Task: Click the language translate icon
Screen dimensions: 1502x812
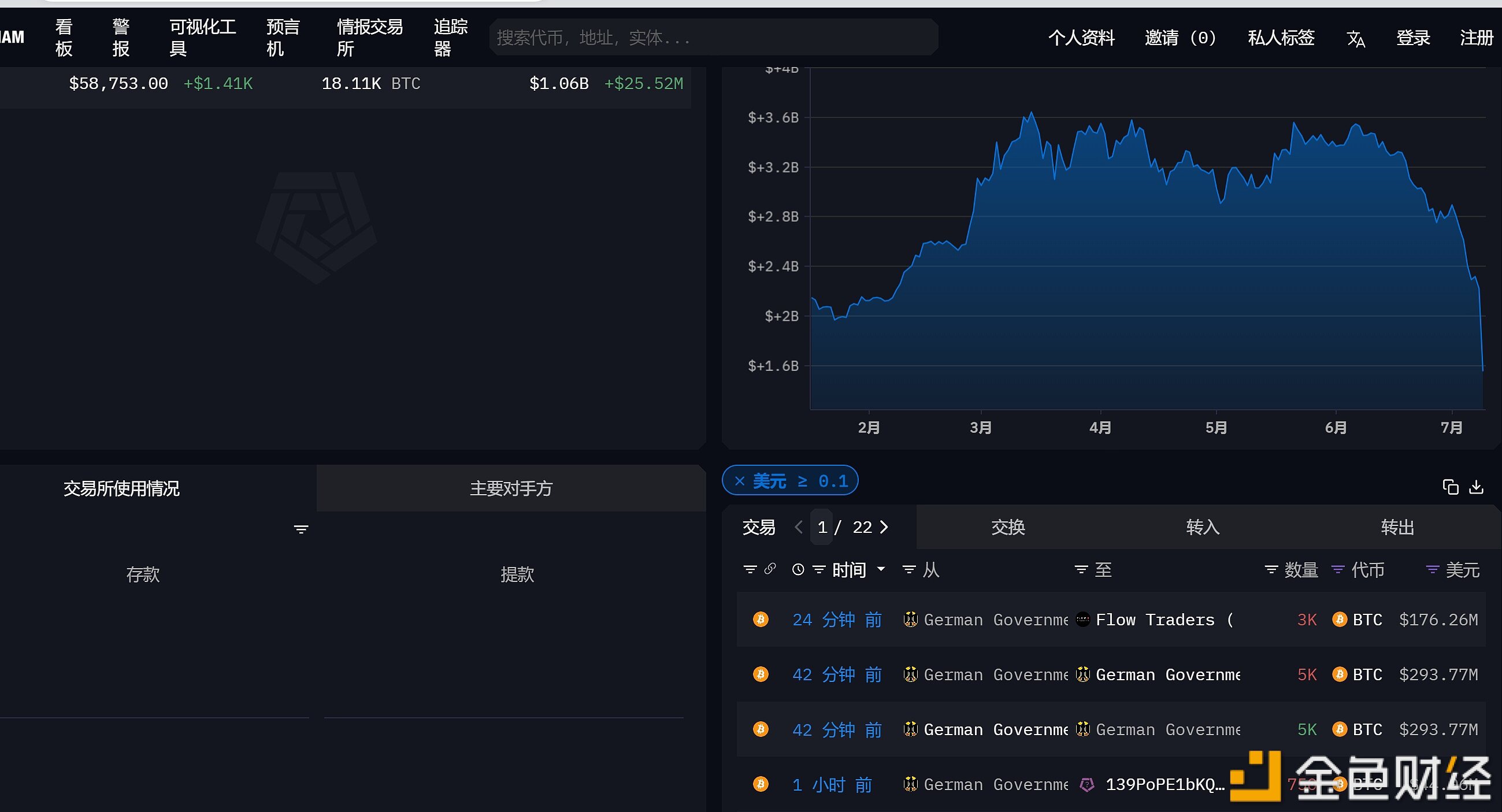Action: point(1356,39)
